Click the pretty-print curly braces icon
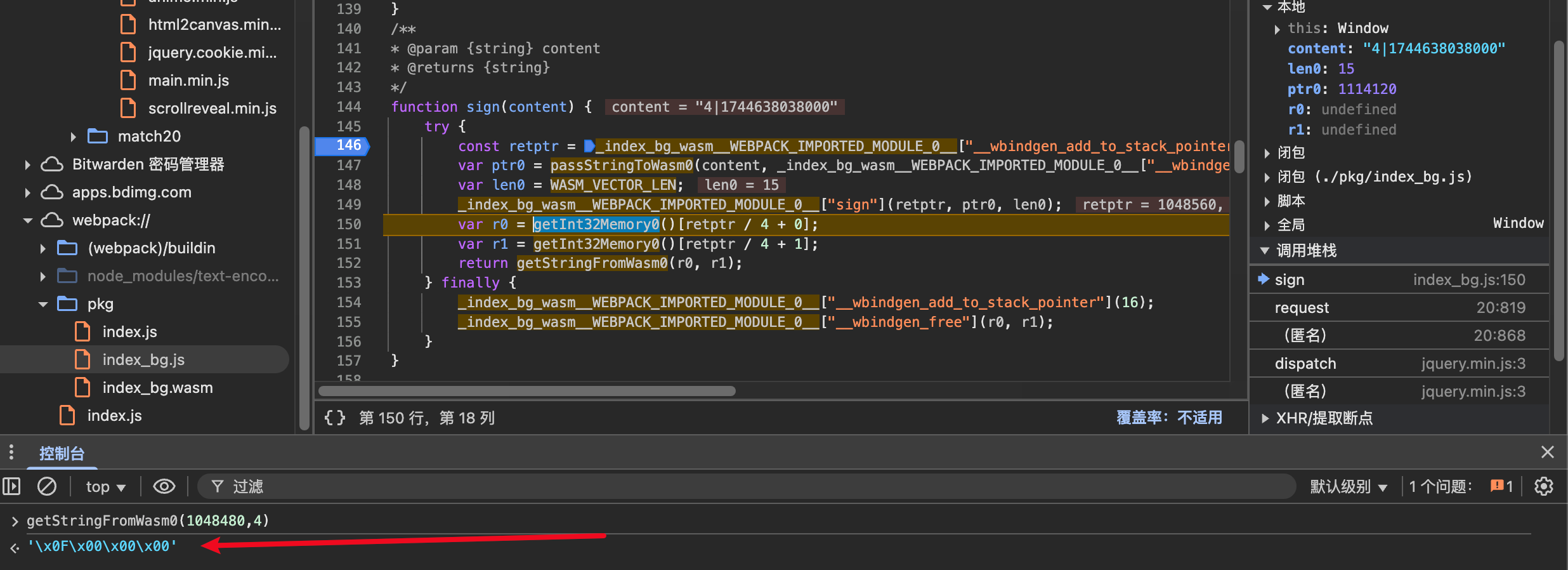This screenshot has width=1568, height=570. (334, 418)
